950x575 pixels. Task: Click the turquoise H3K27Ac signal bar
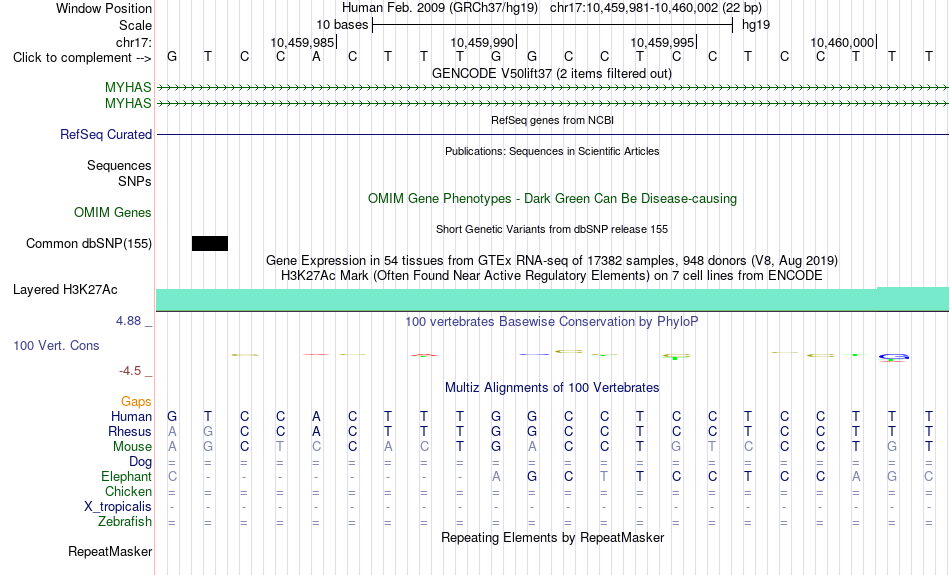point(553,299)
